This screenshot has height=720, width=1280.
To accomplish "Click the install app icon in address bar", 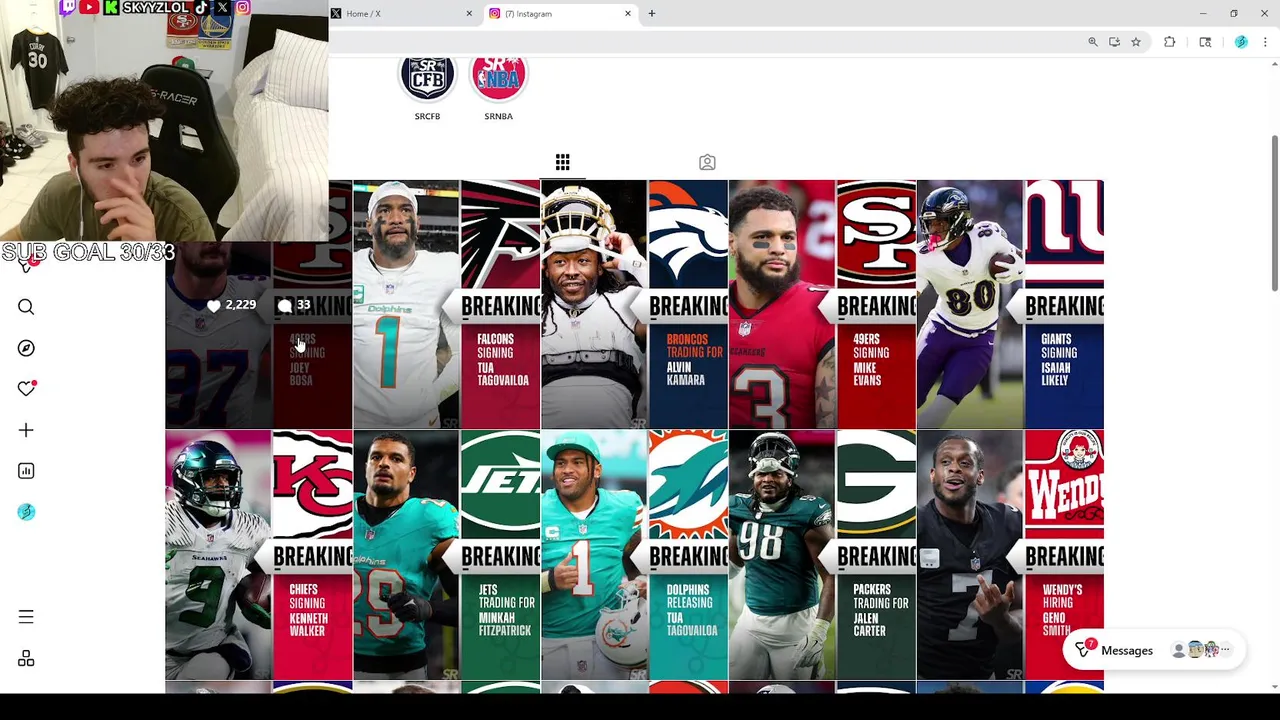I will (x=1114, y=42).
